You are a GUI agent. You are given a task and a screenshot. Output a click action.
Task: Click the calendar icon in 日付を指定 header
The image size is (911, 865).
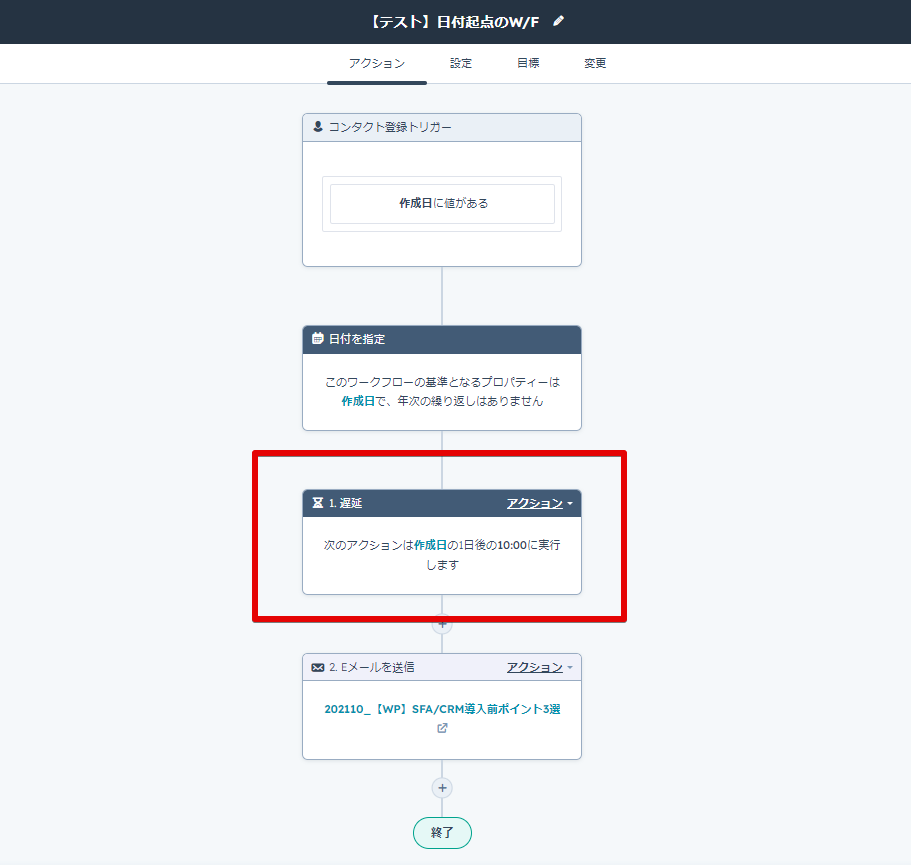(x=318, y=339)
